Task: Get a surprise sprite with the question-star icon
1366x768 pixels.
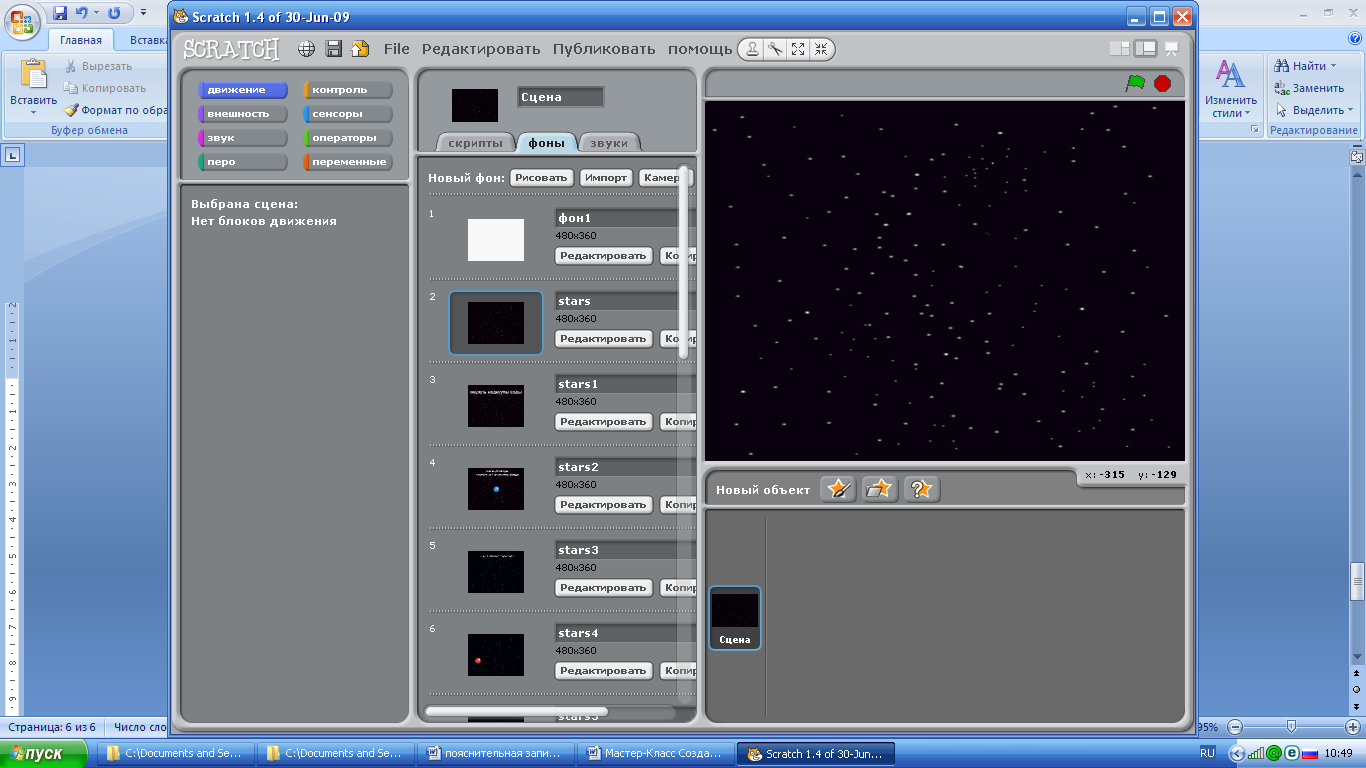Action: click(922, 489)
